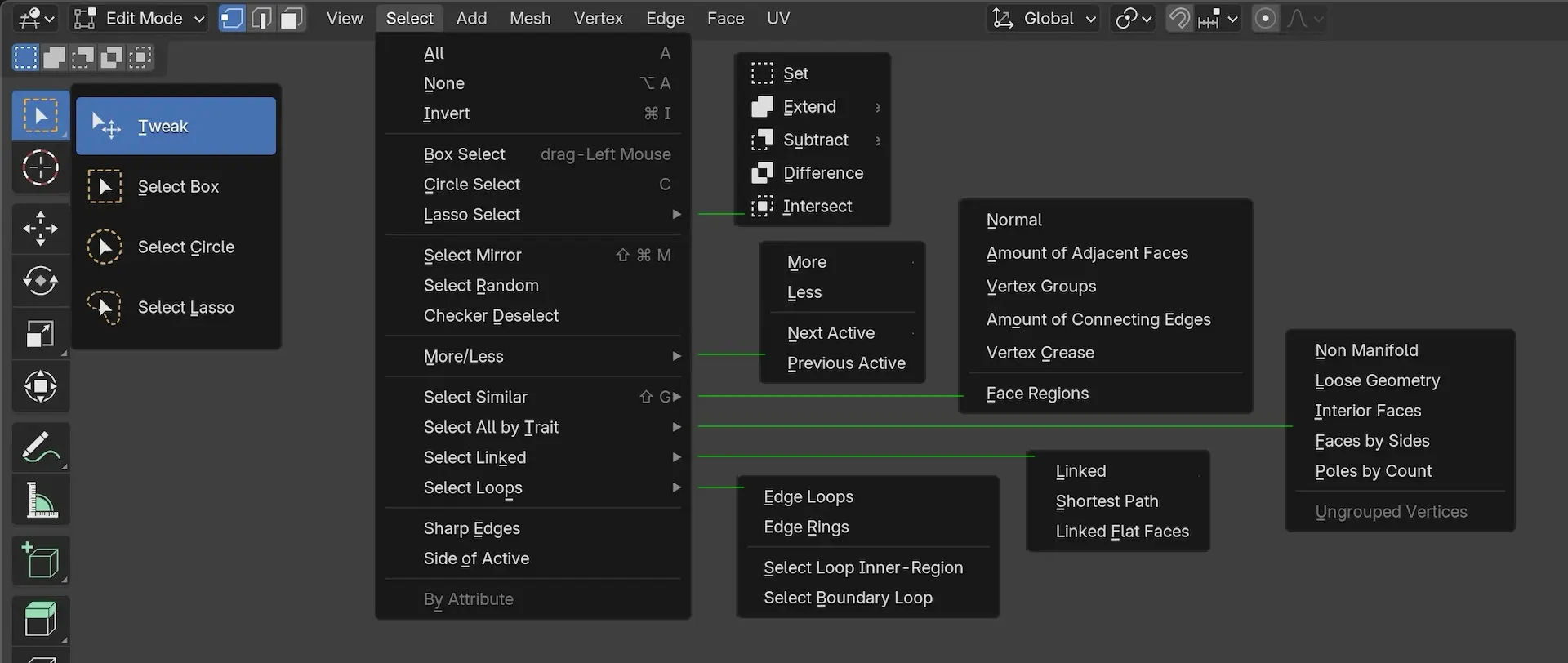Screen dimensions: 1568x663
Task: Open the Mesh menu
Action: click(x=529, y=18)
